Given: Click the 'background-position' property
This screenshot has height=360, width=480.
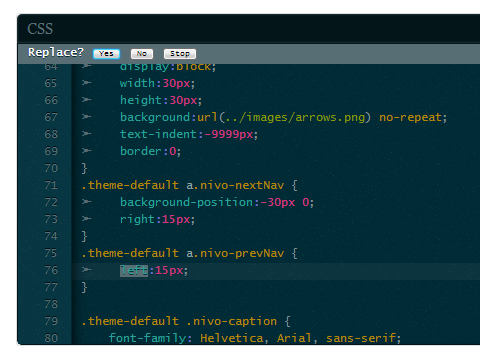Looking at the screenshot, I should click(186, 202).
